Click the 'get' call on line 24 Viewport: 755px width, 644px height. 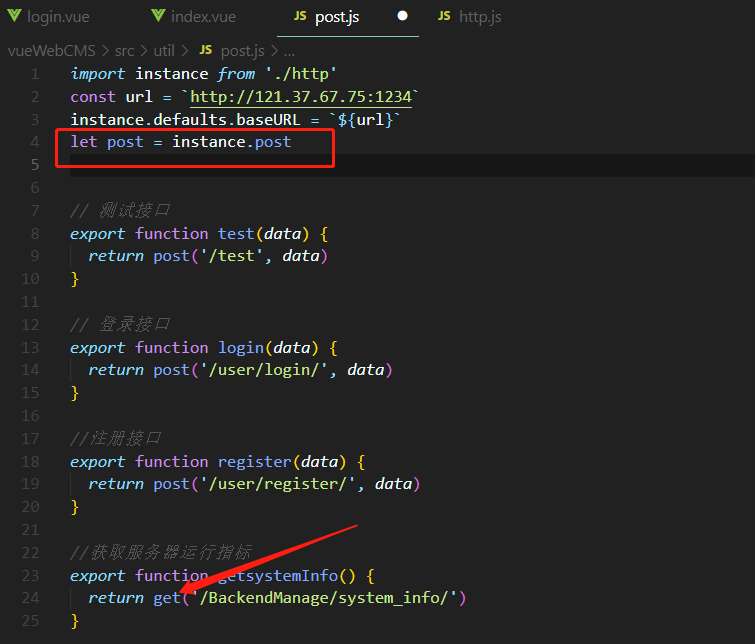click(167, 598)
